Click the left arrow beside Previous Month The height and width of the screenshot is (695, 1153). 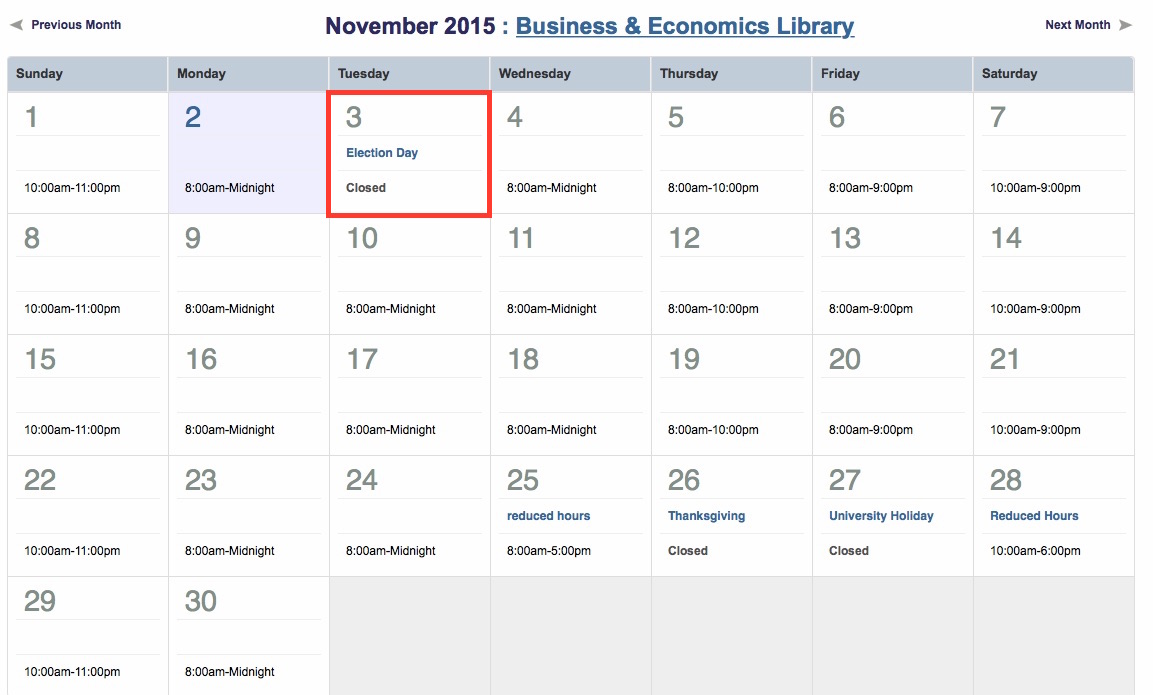click(16, 25)
